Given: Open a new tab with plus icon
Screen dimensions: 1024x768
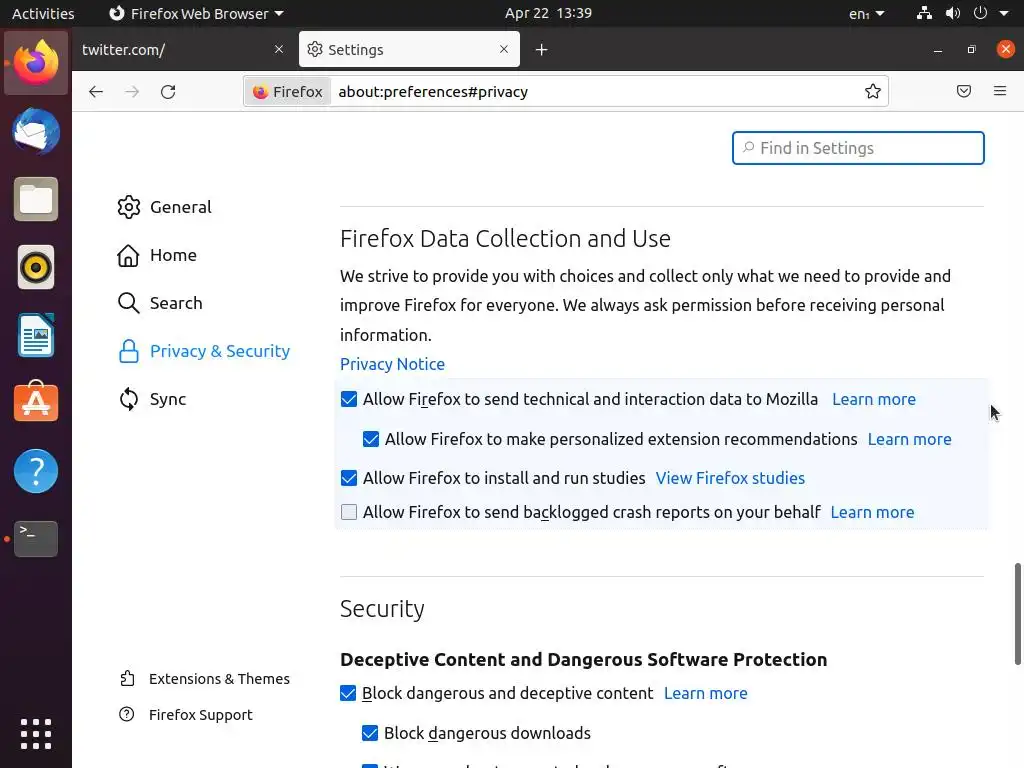Looking at the screenshot, I should (x=541, y=50).
